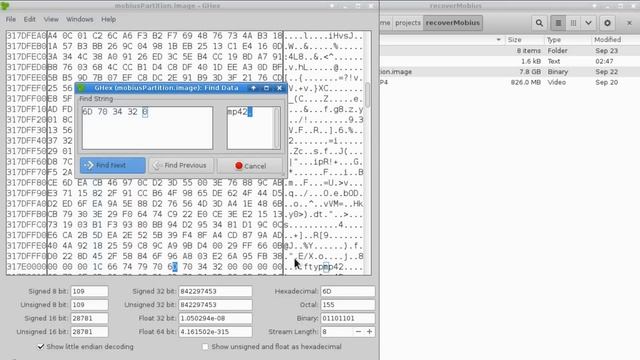Click the ftypmp42 ASCII text in hex view

pos(323,267)
